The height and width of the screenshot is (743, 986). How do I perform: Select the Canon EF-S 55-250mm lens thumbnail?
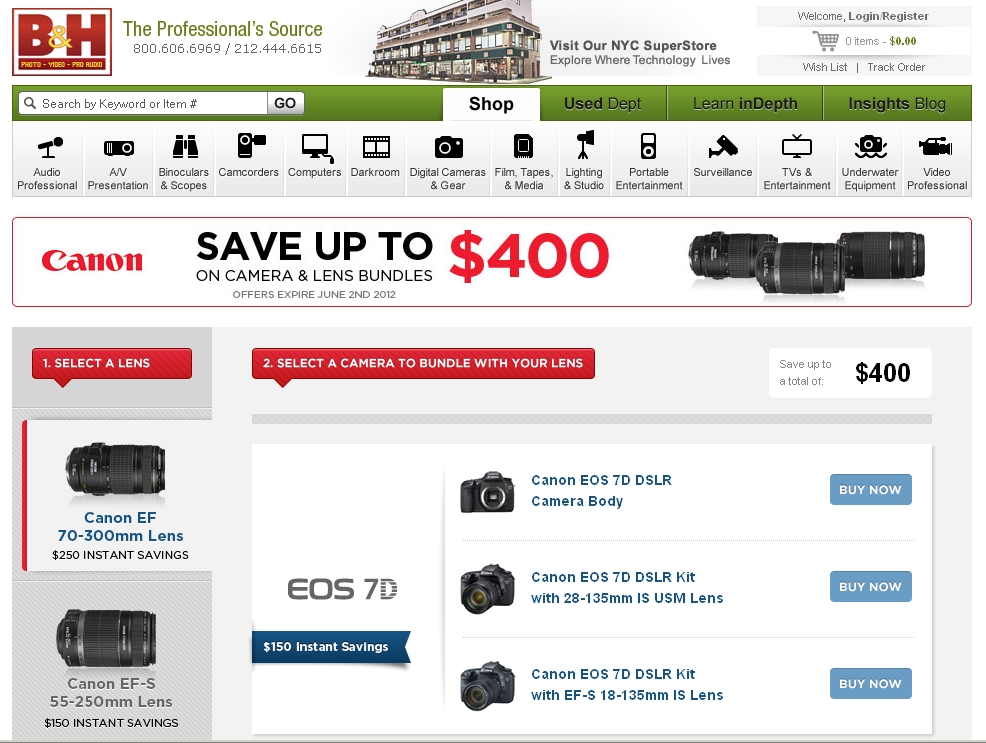(106, 639)
